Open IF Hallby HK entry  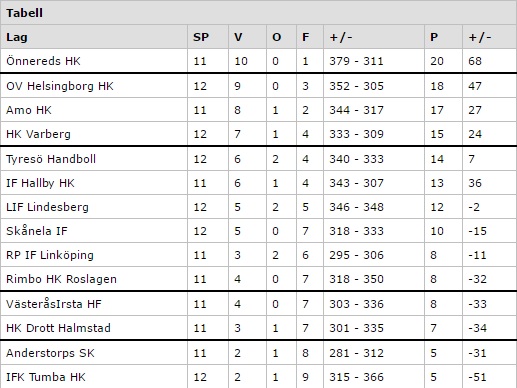tap(40, 183)
